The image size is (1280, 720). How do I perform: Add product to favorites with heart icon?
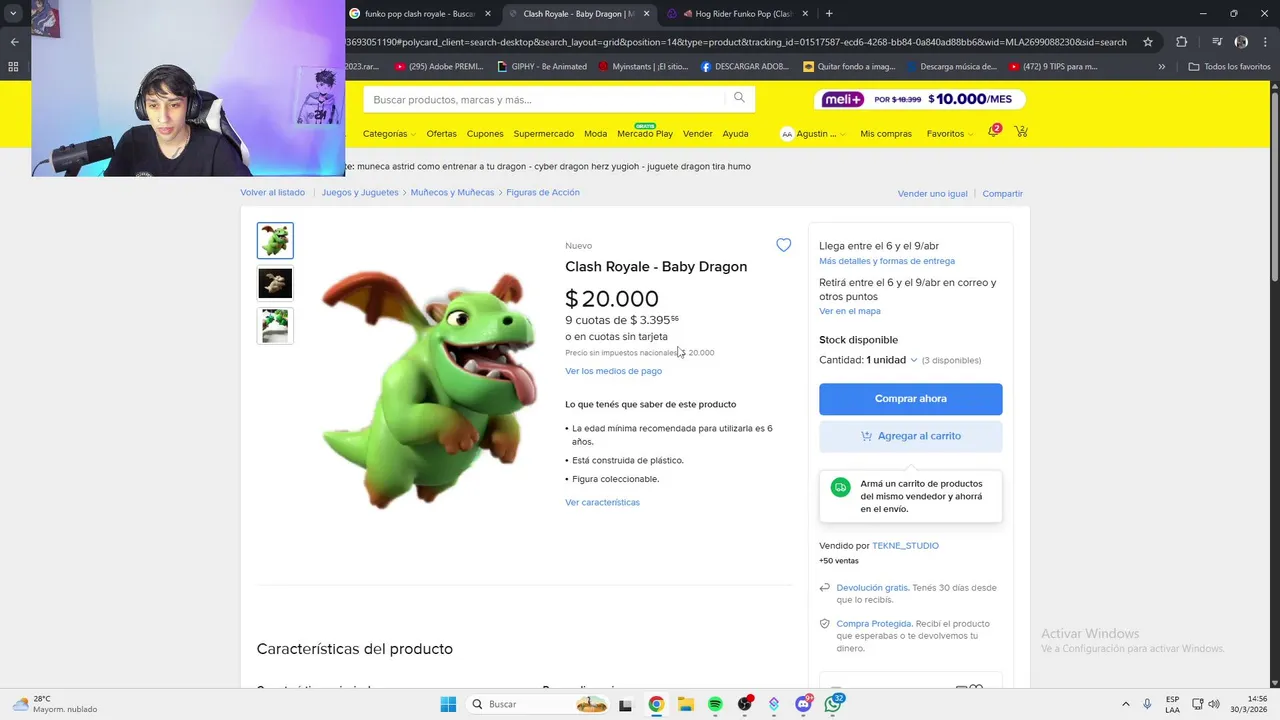(x=783, y=245)
